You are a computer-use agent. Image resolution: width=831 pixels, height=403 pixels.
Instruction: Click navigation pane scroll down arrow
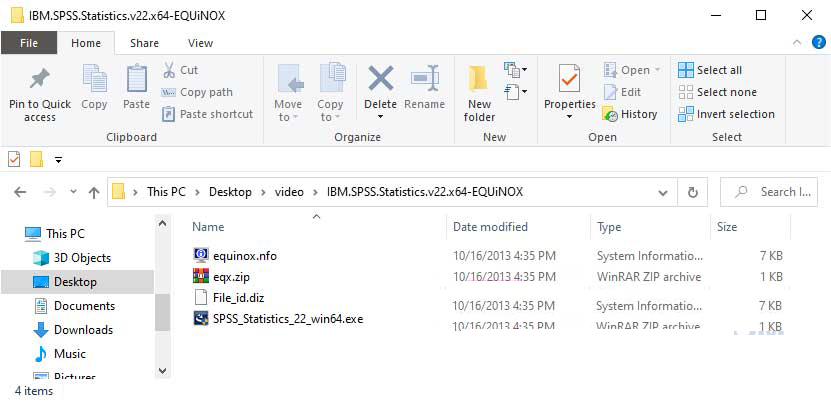pos(163,371)
